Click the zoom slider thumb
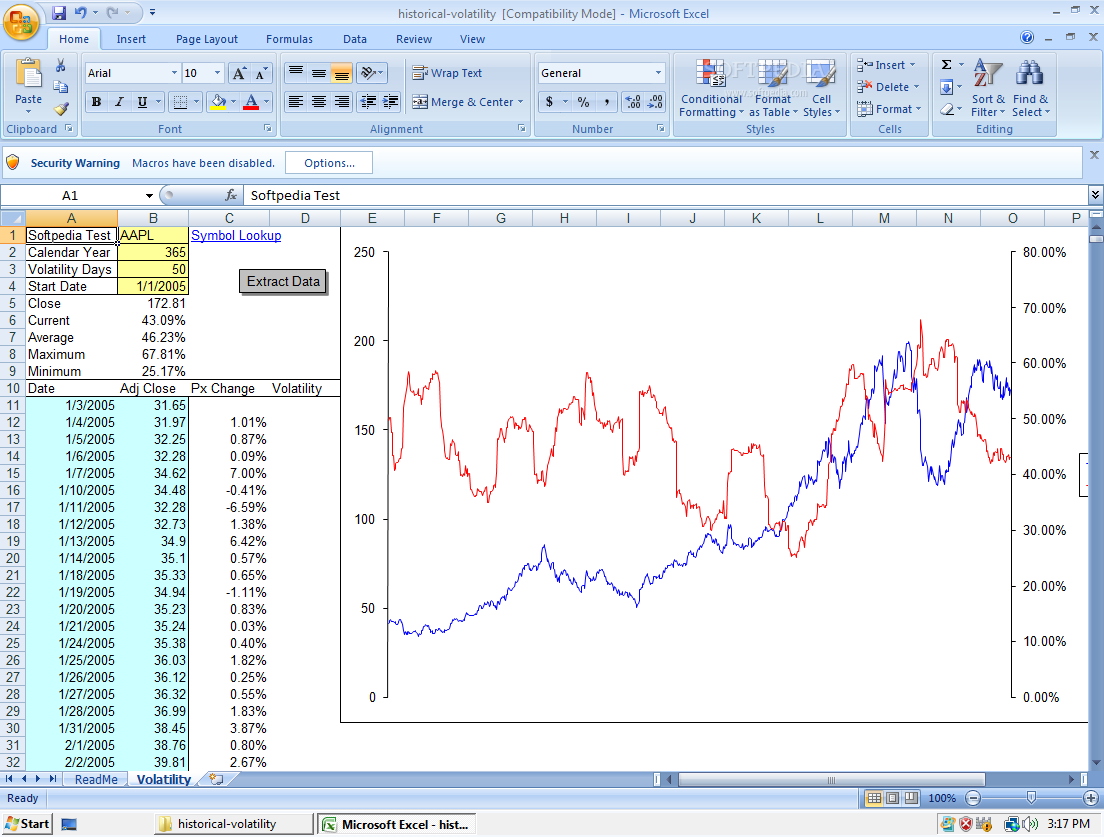The height and width of the screenshot is (837, 1104). pos(1031,798)
